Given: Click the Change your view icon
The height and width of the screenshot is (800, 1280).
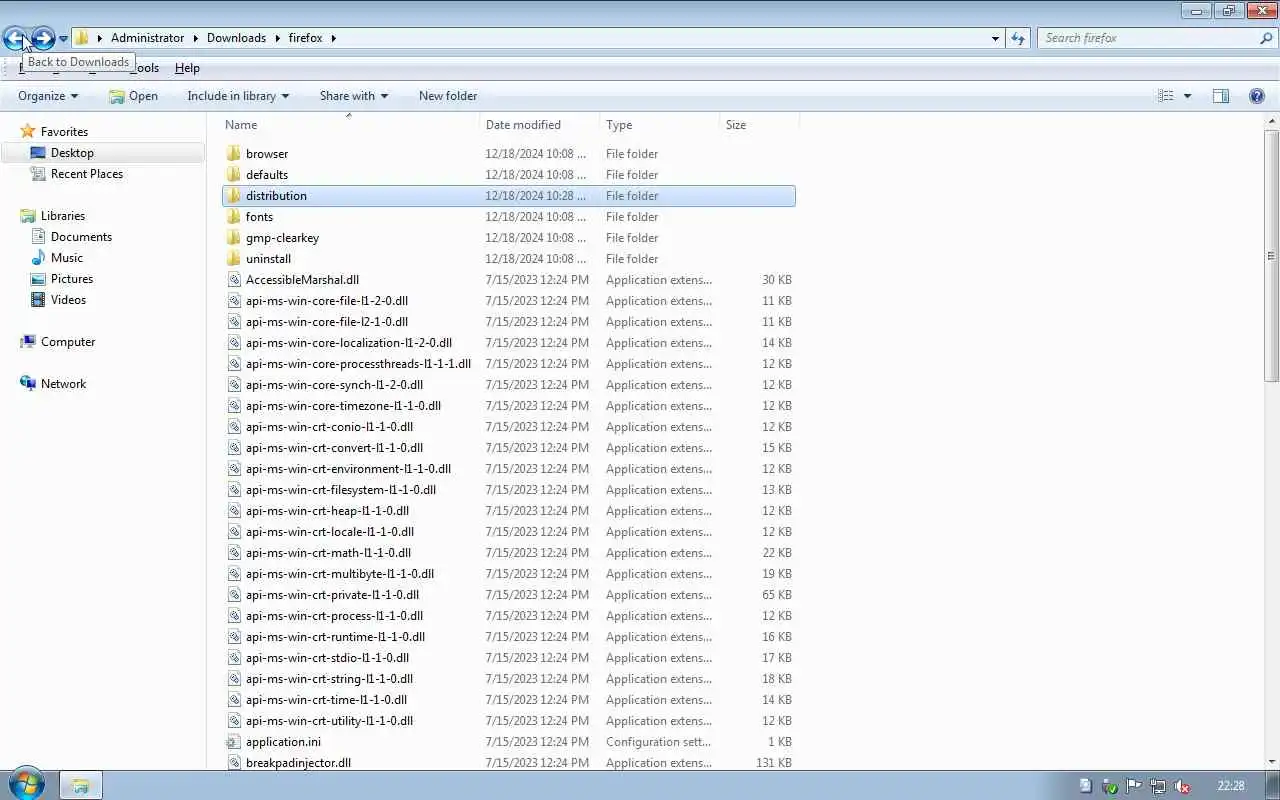Looking at the screenshot, I should click(1166, 96).
